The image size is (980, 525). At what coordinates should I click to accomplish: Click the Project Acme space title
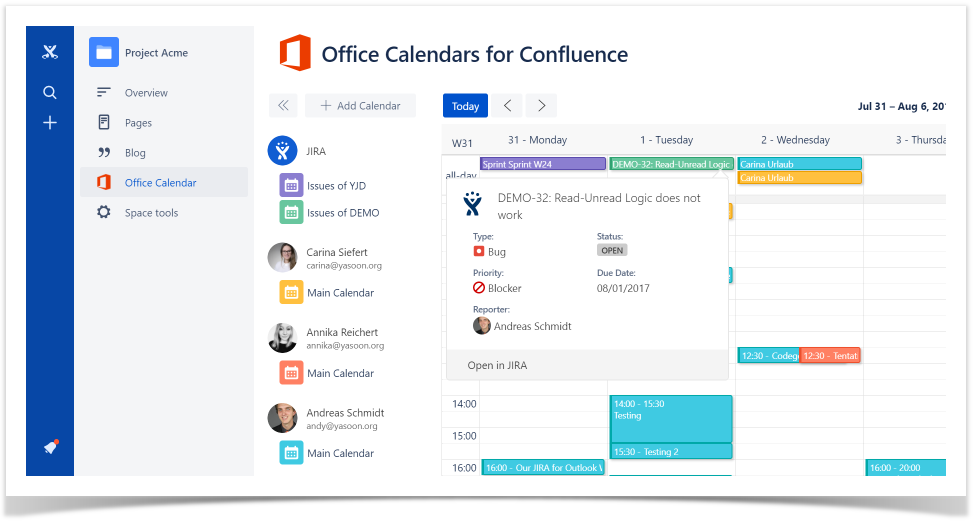point(156,52)
